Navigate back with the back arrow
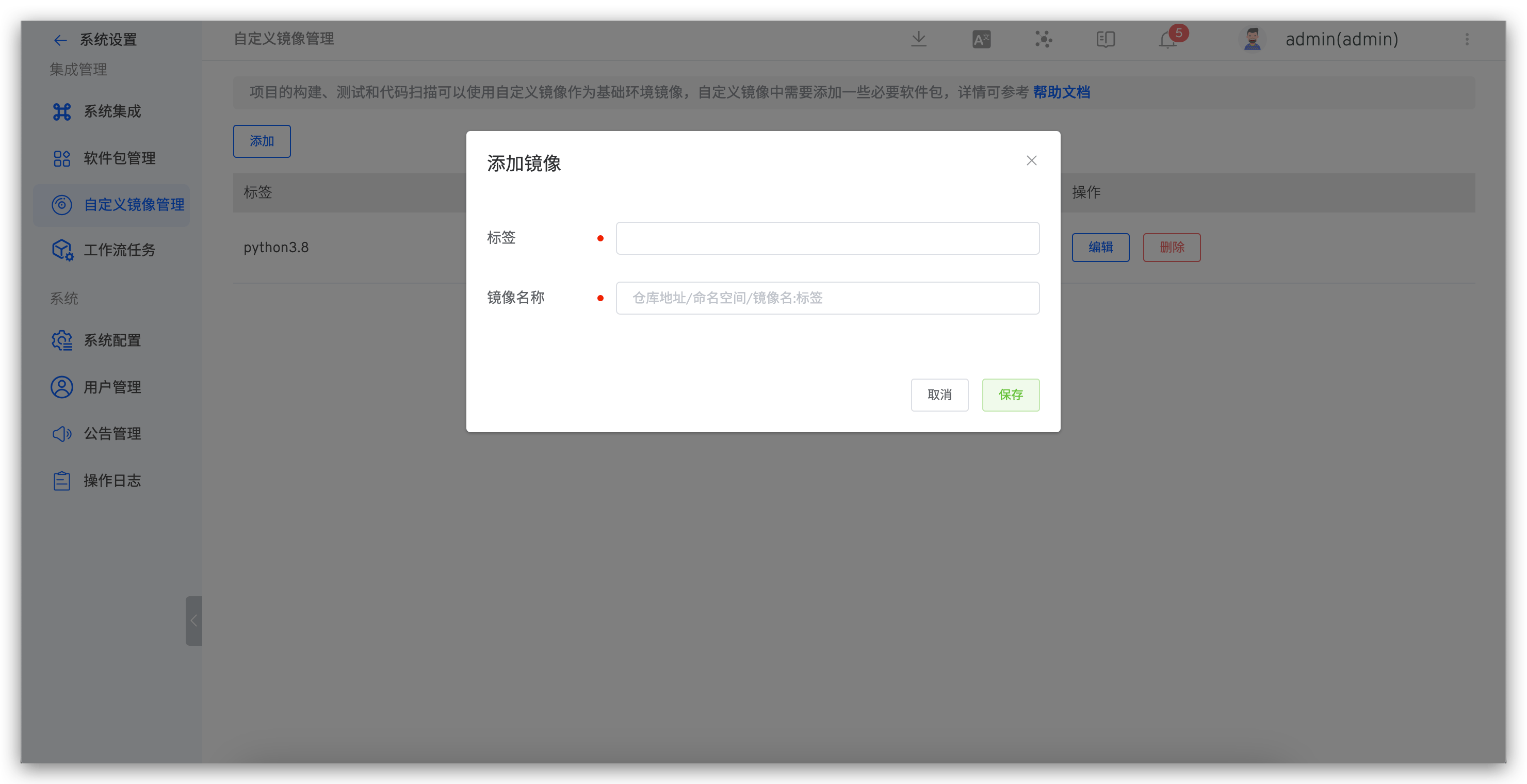 pos(60,40)
